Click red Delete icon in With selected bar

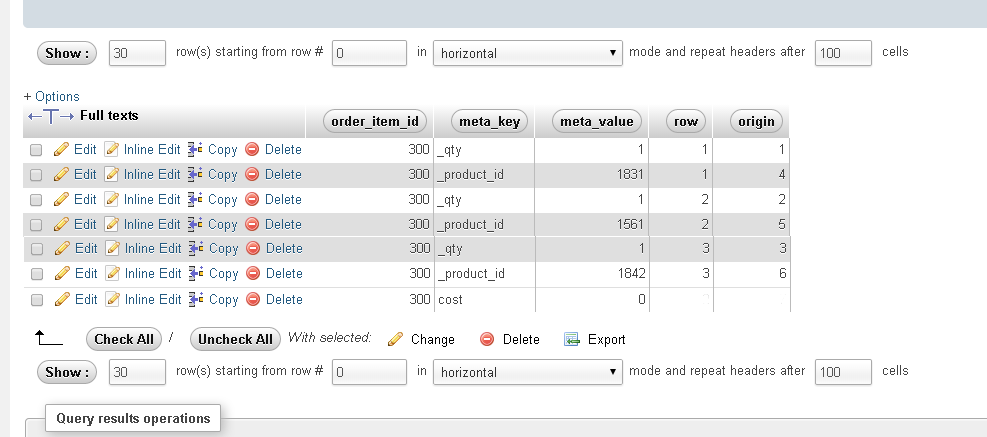[487, 339]
